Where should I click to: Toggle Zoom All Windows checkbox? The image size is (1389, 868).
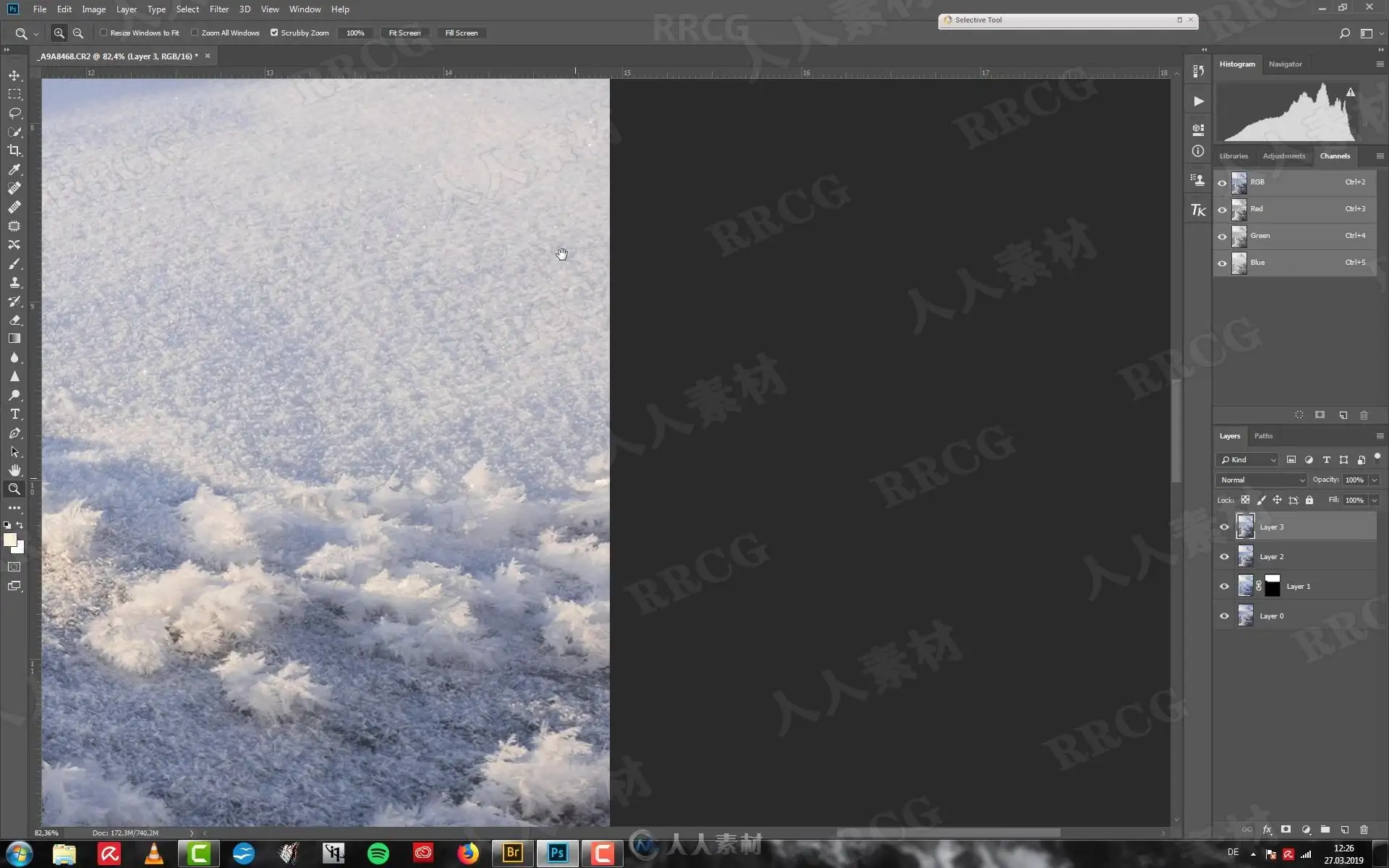(195, 33)
